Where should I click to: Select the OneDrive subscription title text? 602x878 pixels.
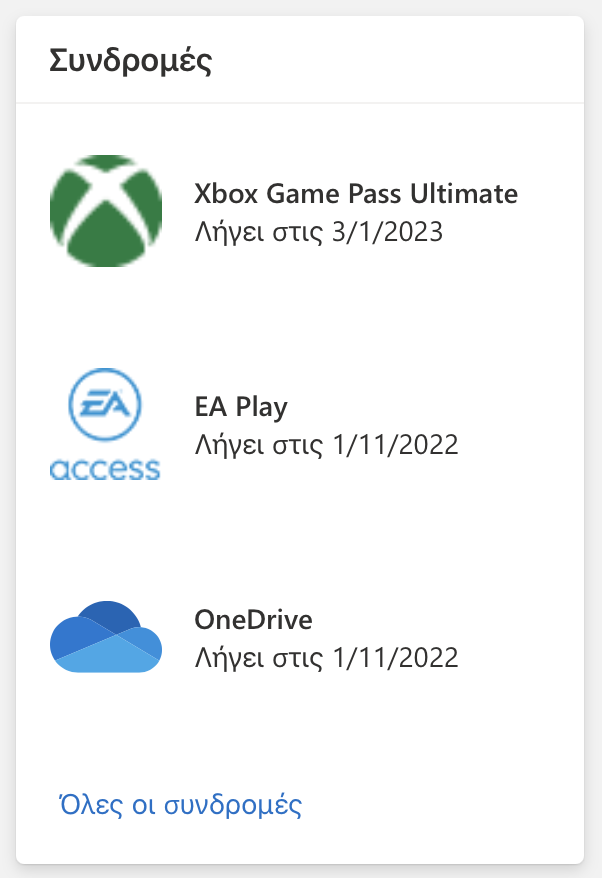click(x=253, y=620)
